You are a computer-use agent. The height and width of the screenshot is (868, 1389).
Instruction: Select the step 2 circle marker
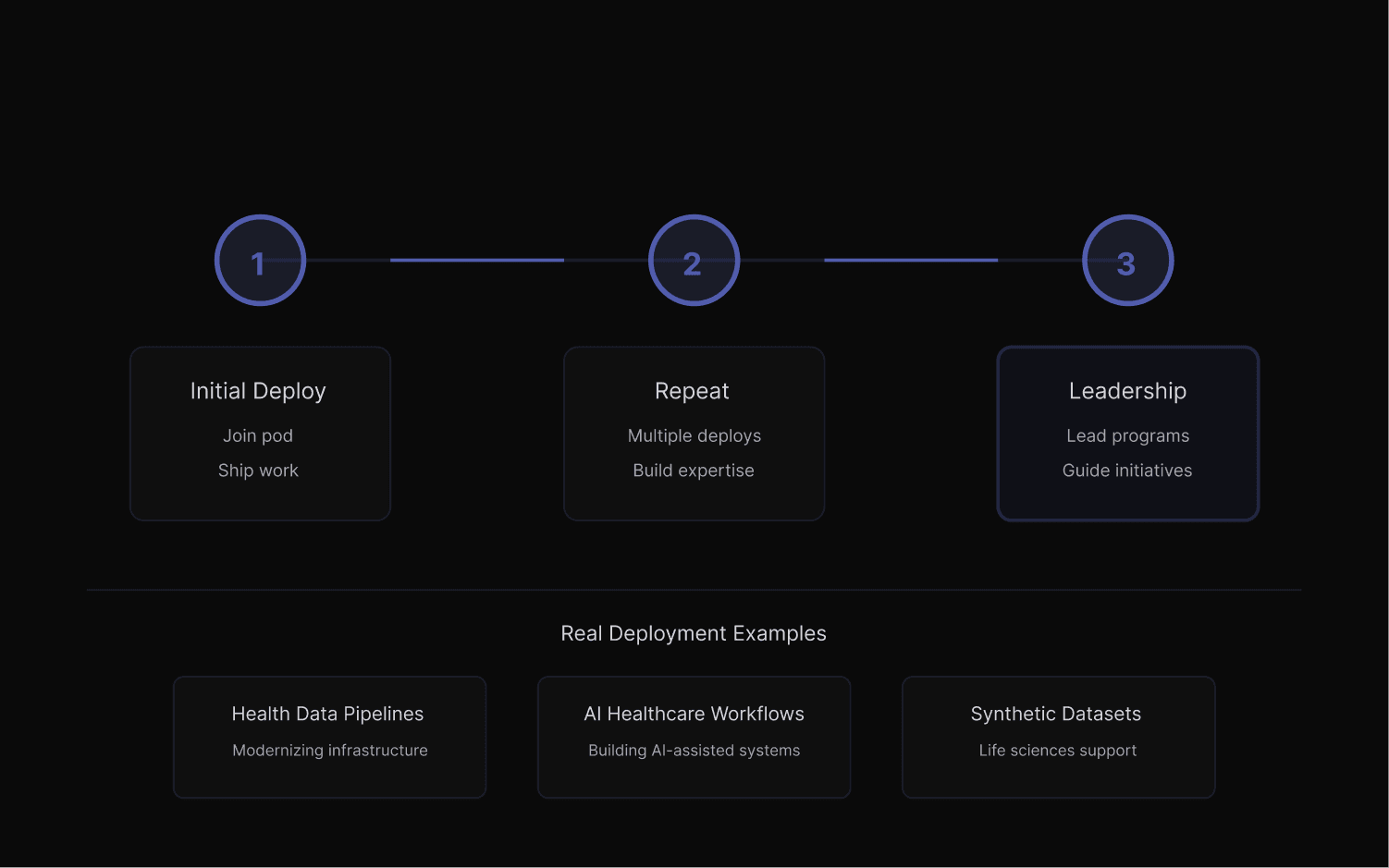click(694, 261)
